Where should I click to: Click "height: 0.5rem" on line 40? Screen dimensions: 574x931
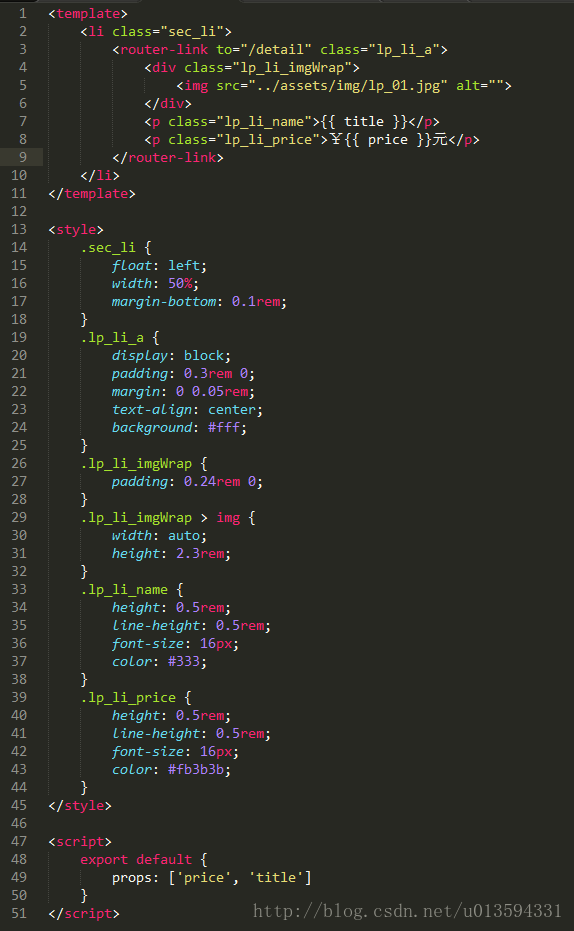tap(171, 715)
